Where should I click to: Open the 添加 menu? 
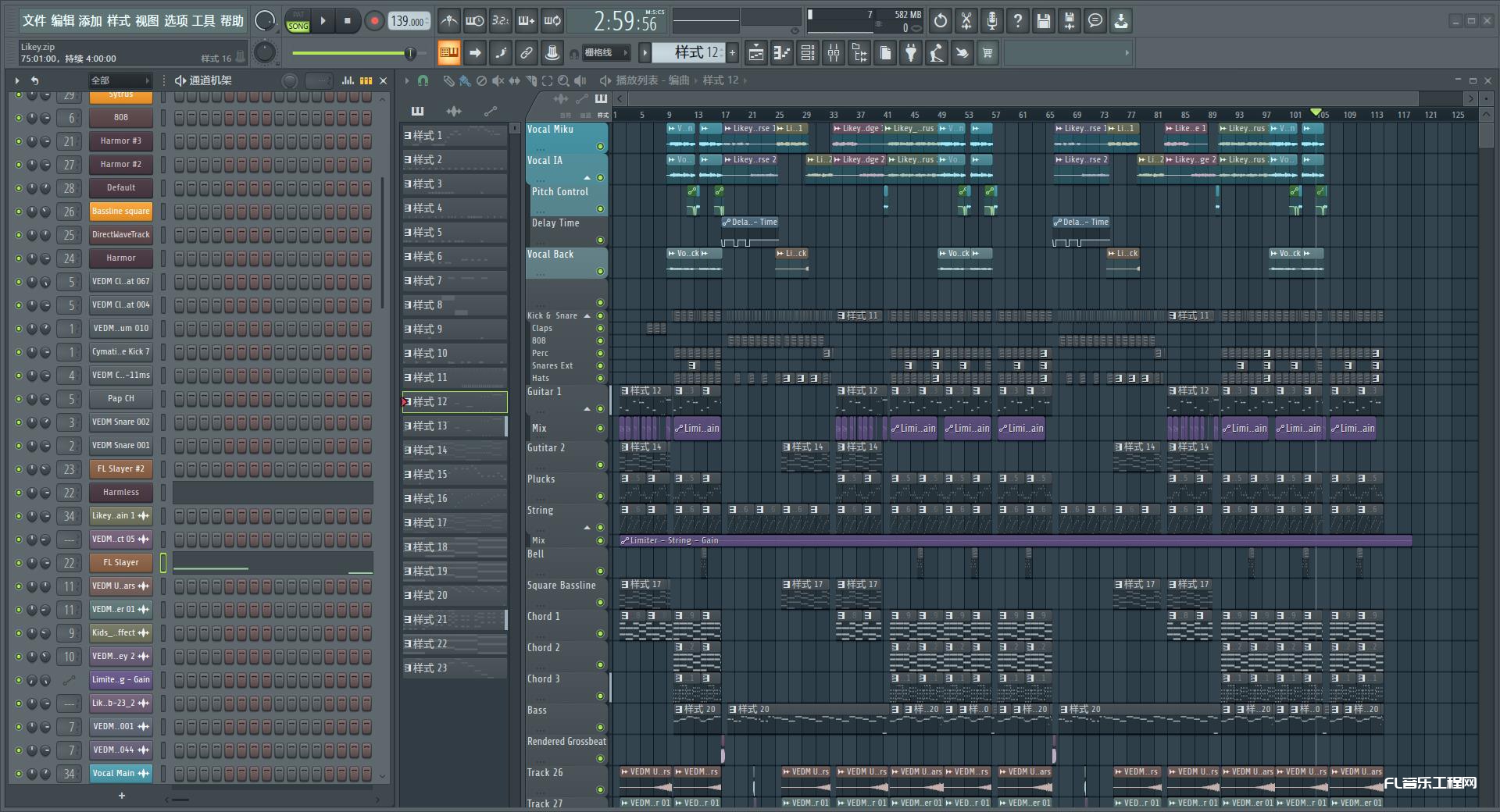[x=90, y=21]
